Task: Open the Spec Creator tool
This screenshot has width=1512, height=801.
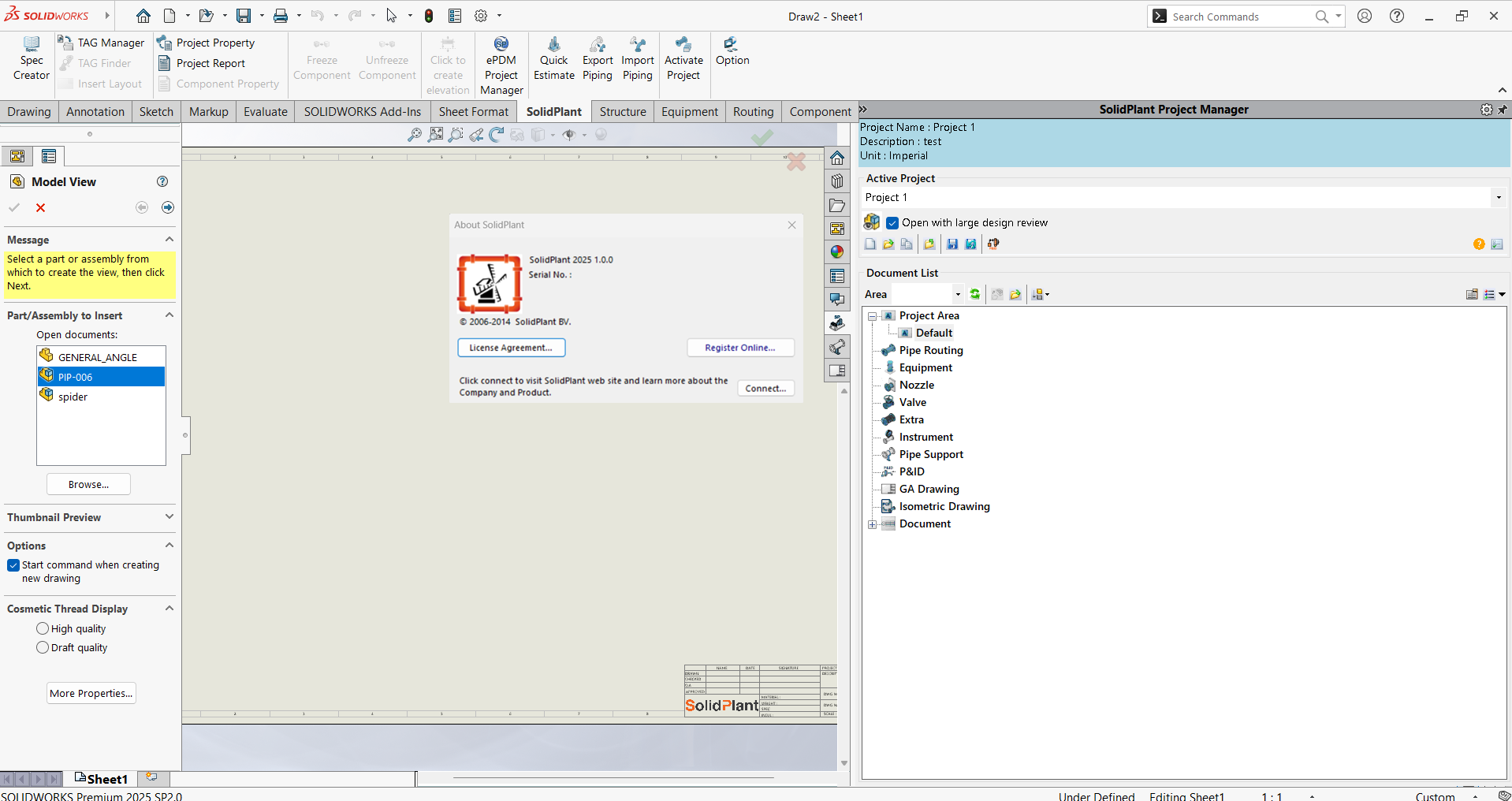Action: 32,58
